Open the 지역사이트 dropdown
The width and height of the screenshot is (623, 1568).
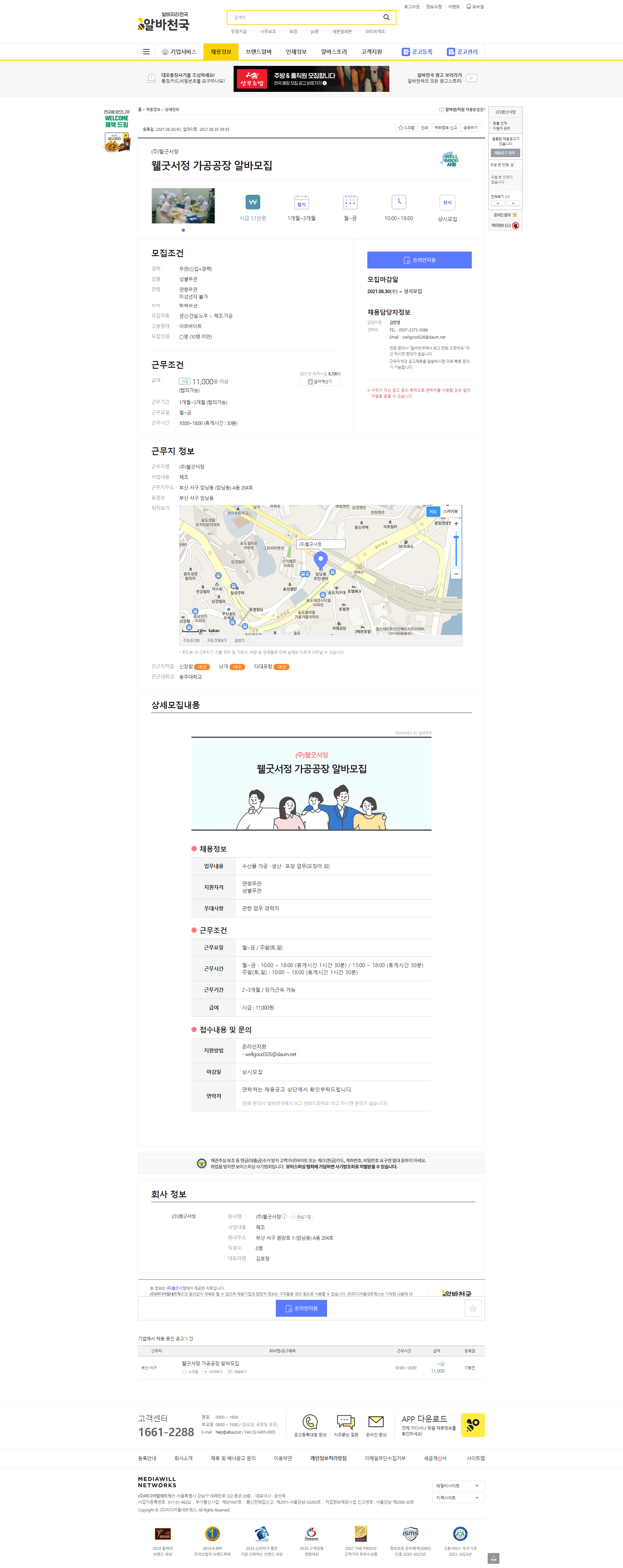coord(458,1497)
